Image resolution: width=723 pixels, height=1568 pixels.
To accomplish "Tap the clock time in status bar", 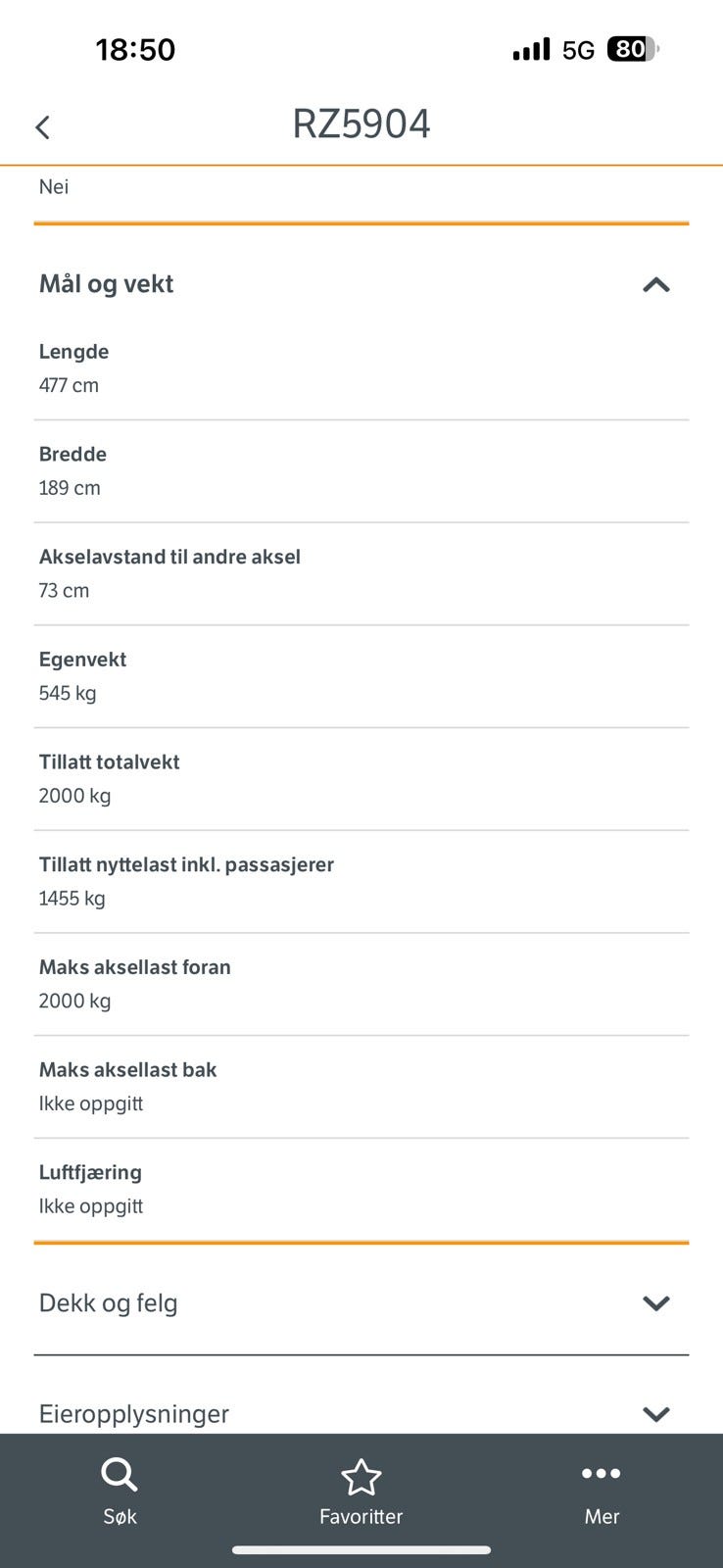I will (135, 49).
